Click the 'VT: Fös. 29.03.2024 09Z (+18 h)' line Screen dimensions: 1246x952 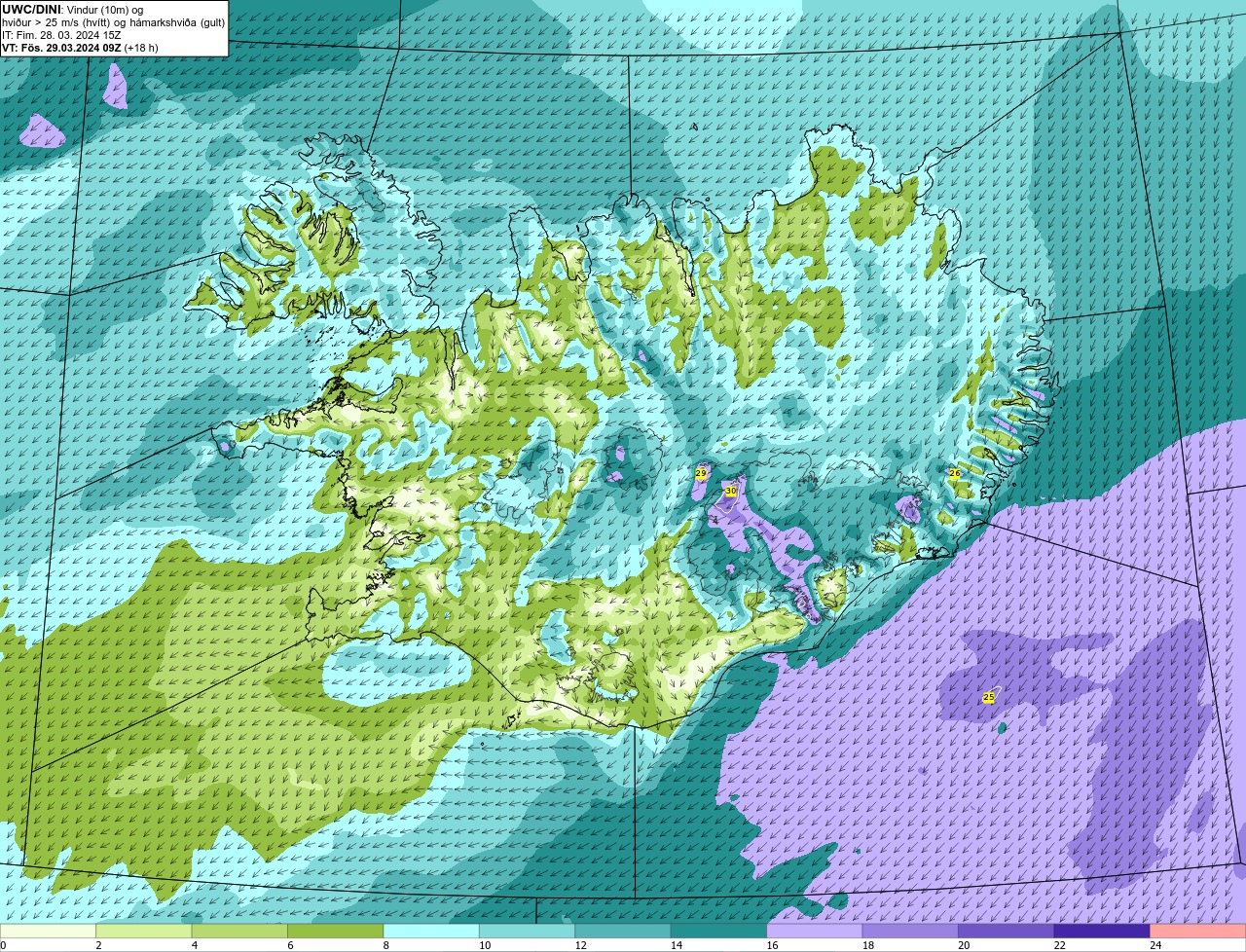[80, 48]
